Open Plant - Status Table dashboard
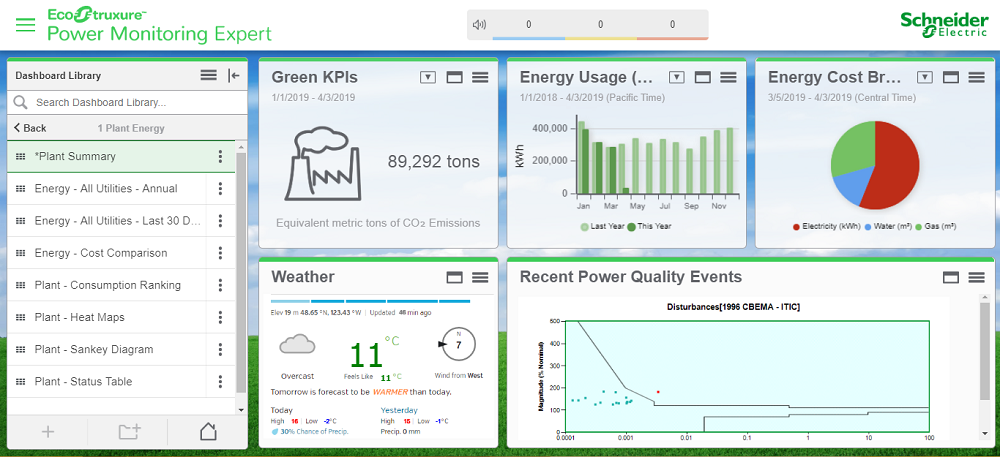This screenshot has height=457, width=1000. pos(107,381)
